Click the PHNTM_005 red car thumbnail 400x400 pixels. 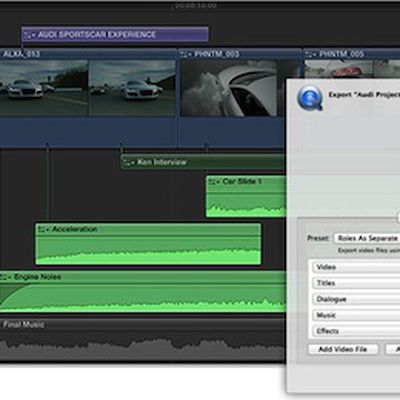(x=339, y=69)
